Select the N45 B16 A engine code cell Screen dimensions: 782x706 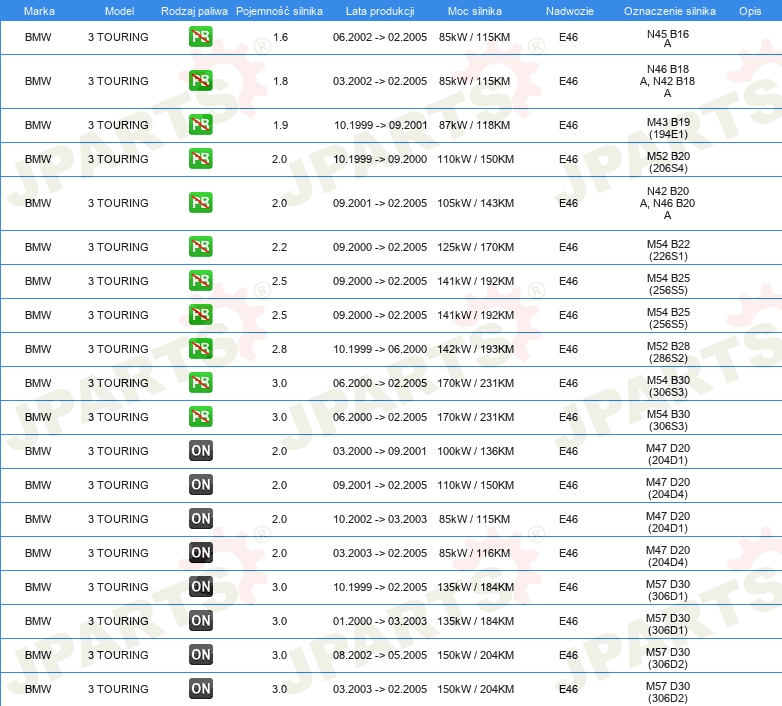coord(668,38)
